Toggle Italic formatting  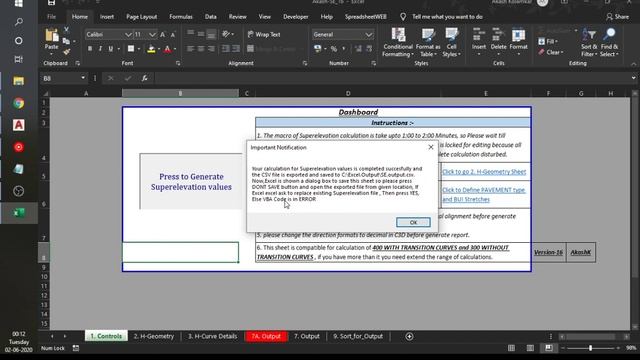pyautogui.click(x=100, y=49)
